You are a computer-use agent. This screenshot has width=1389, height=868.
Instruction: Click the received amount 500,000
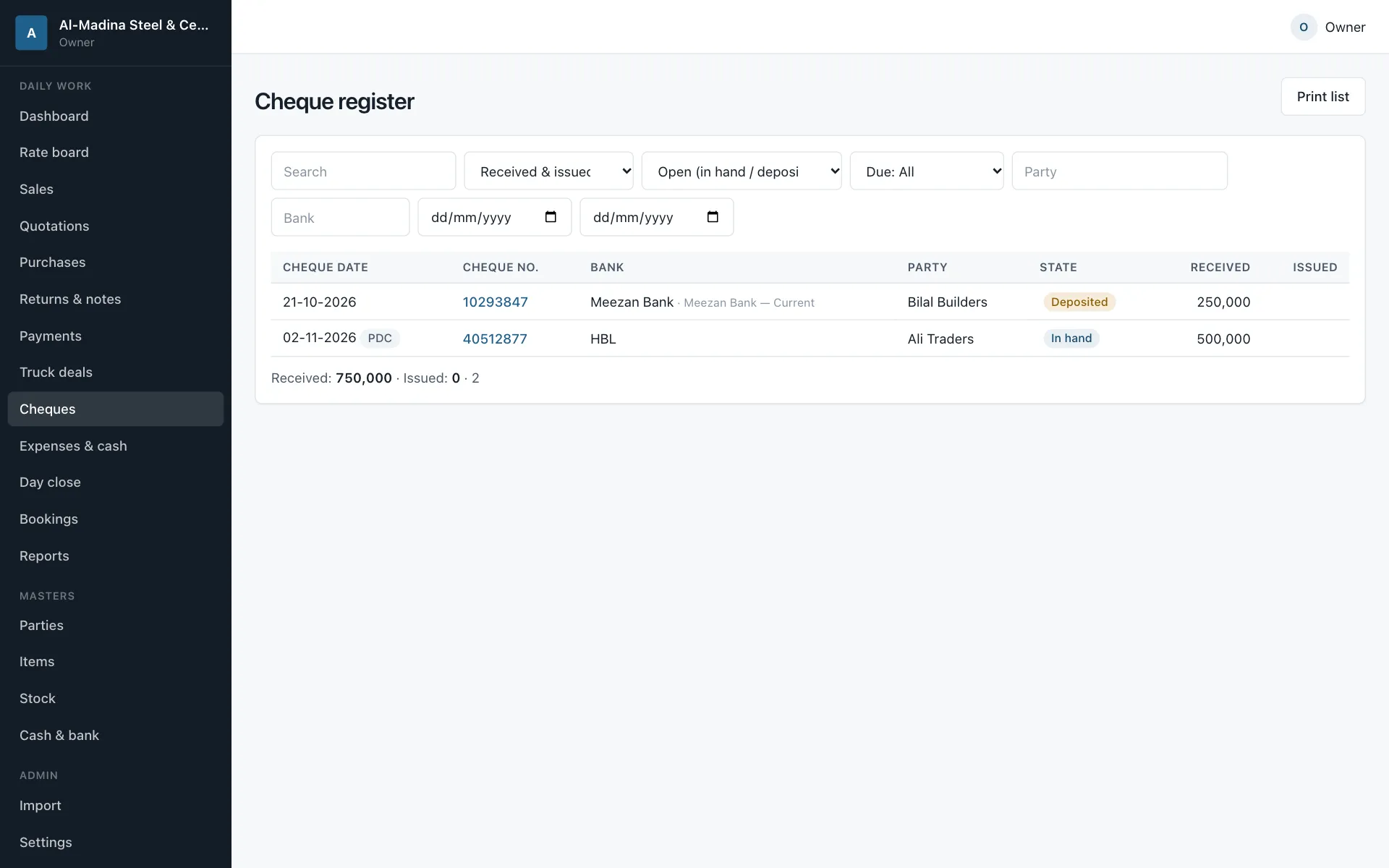(1223, 339)
